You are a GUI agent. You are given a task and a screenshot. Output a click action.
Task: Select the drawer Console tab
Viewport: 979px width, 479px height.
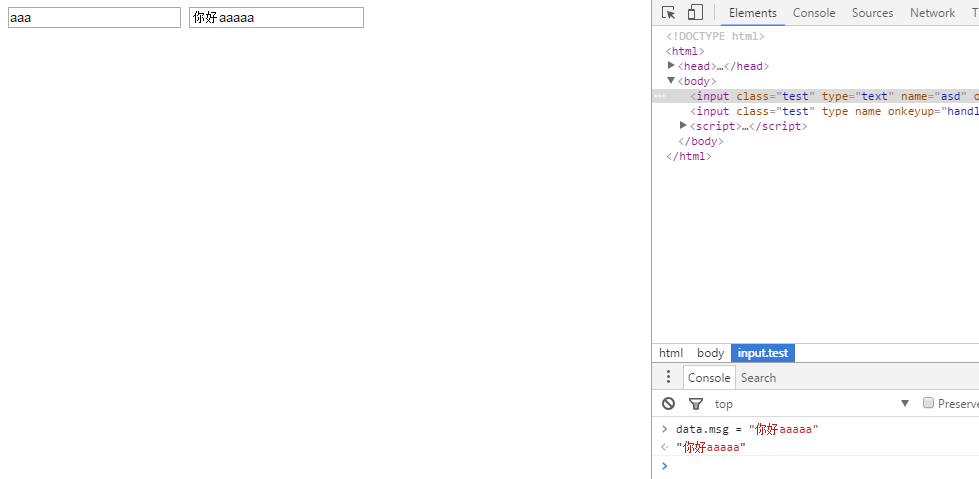pyautogui.click(x=709, y=378)
